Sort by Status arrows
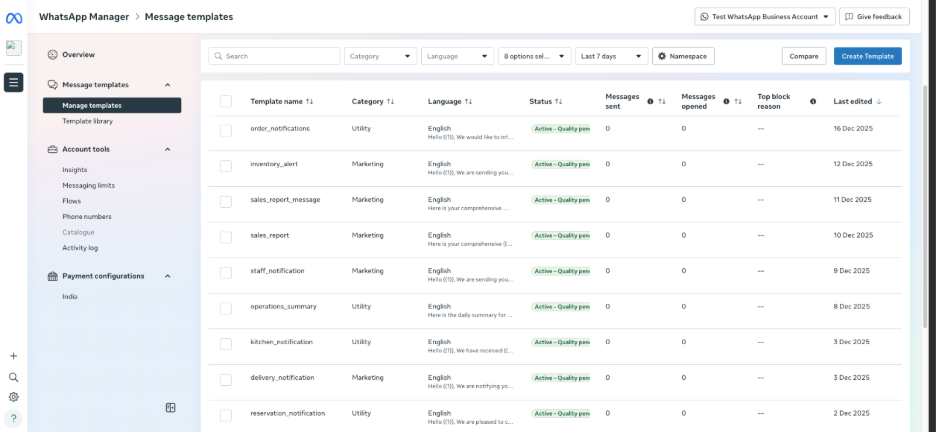 (x=559, y=101)
